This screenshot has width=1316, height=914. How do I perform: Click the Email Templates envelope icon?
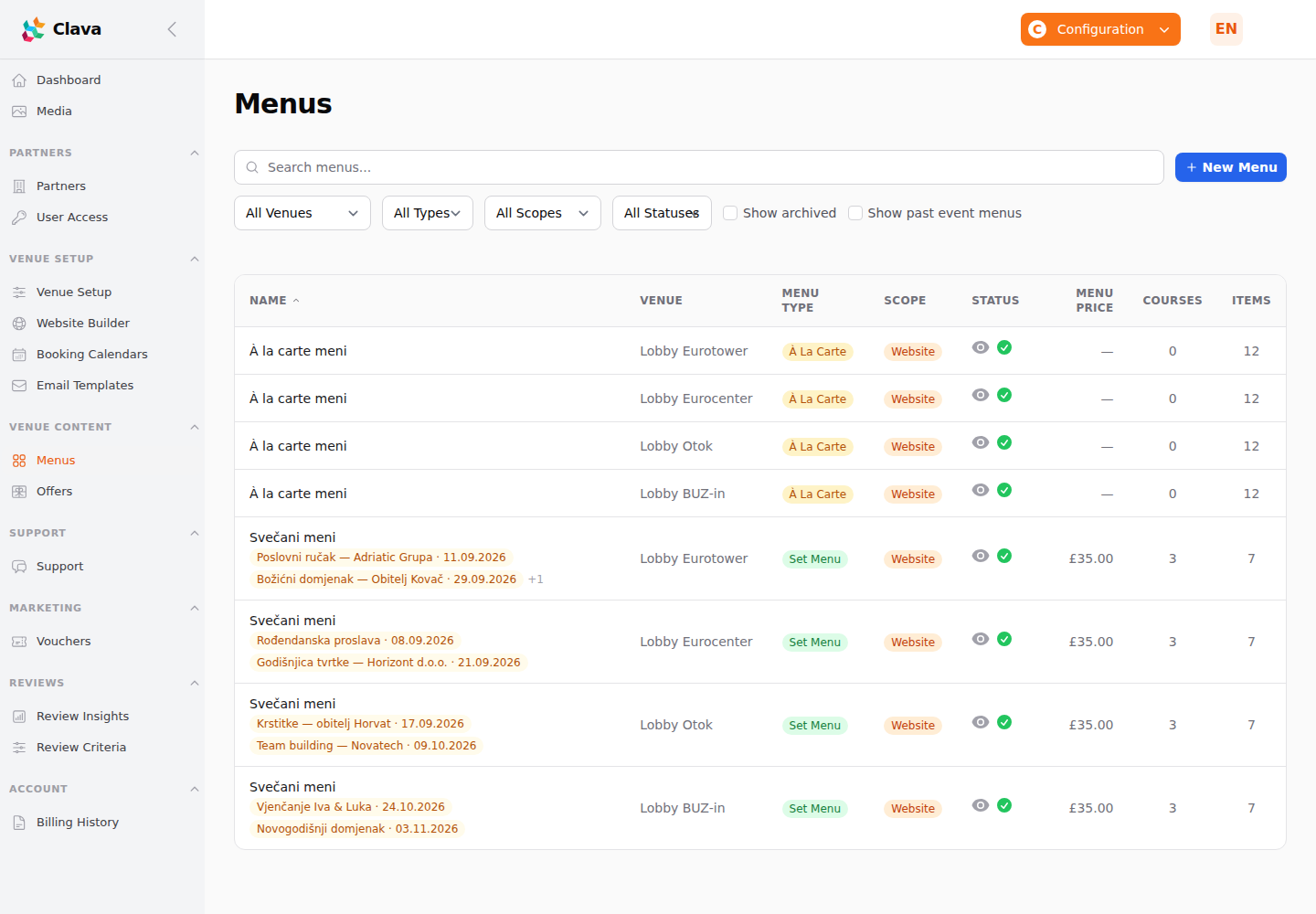[19, 386]
